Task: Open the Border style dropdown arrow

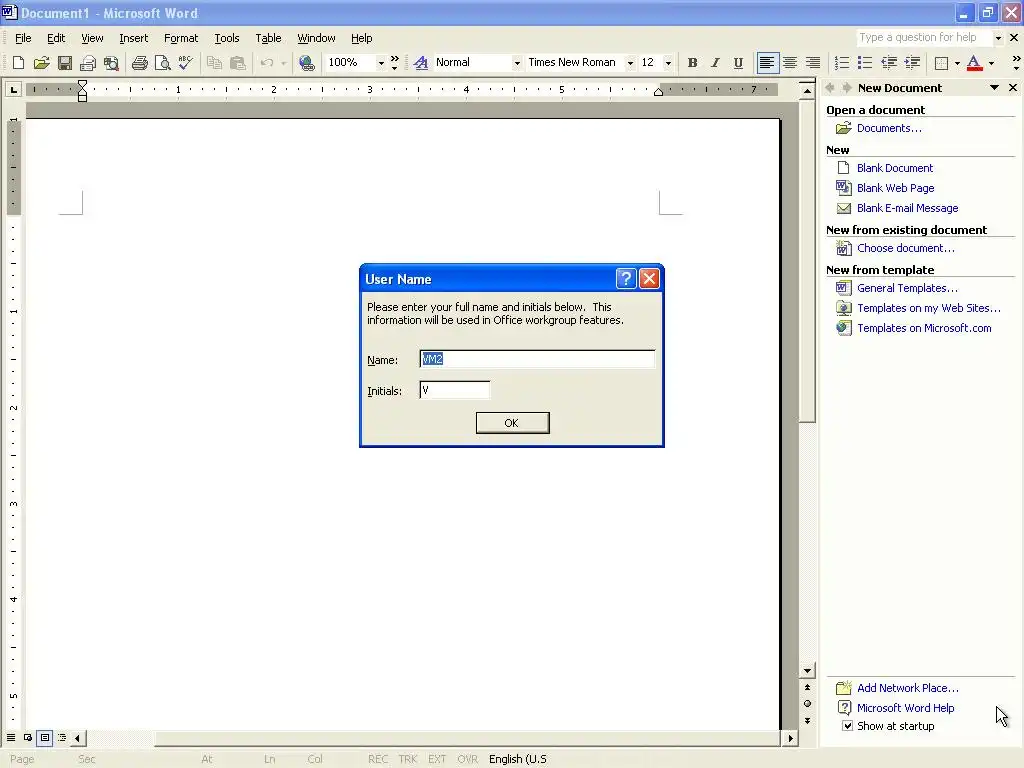Action: 957,63
